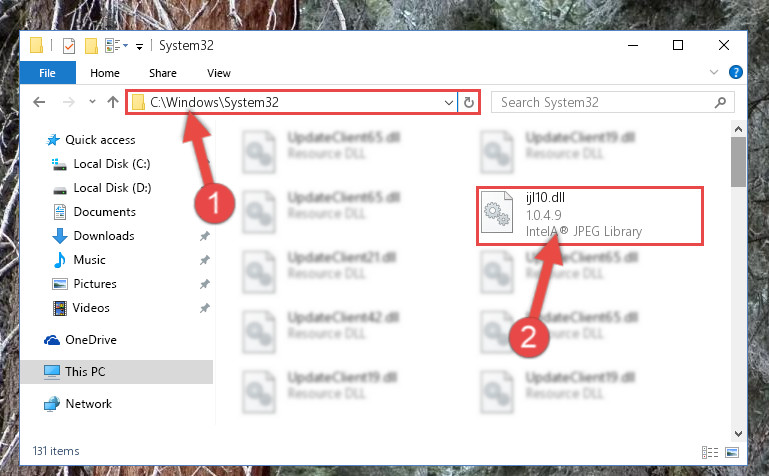769x476 pixels.
Task: Refresh the System32 folder view
Action: pos(468,102)
